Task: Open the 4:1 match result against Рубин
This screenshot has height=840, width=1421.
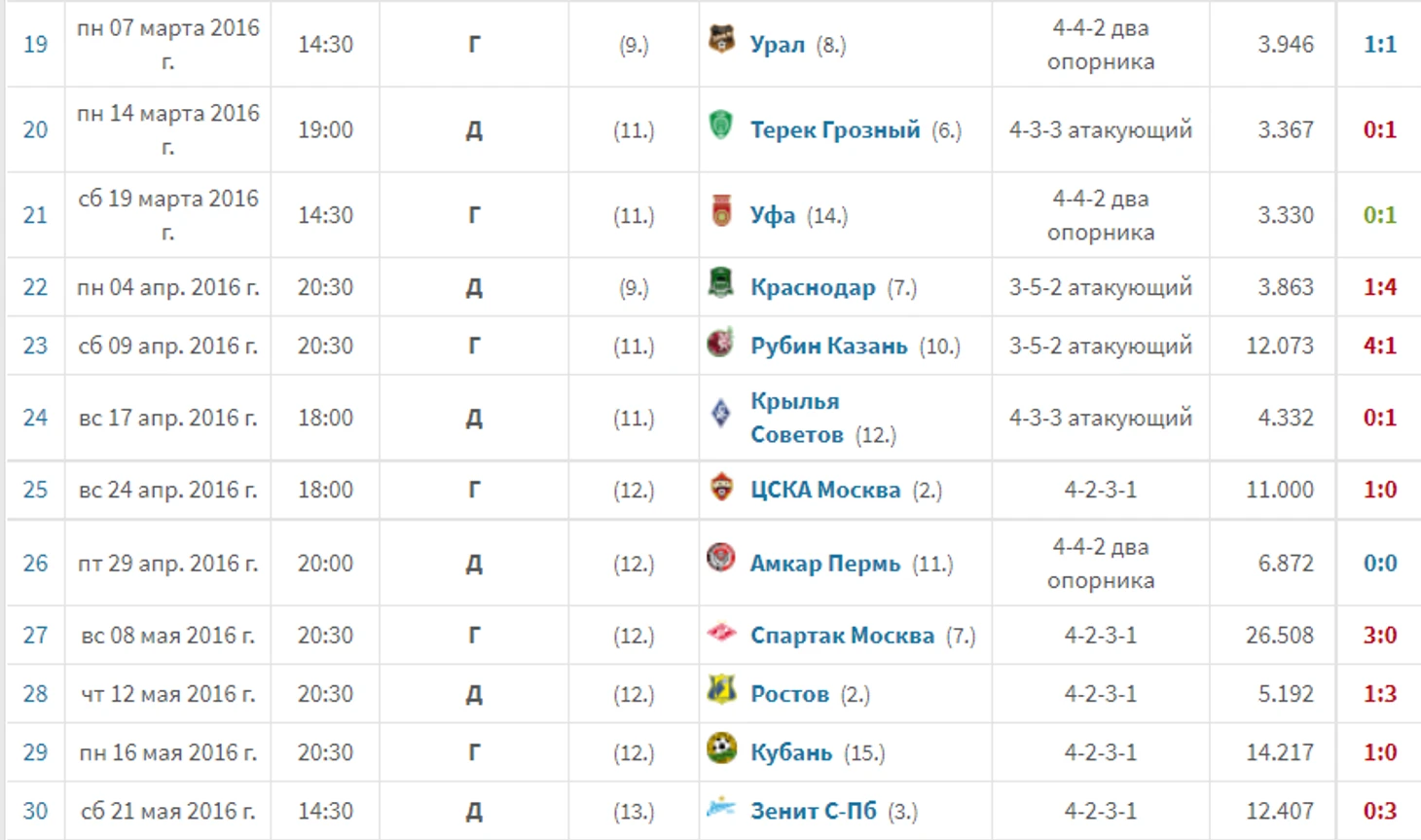Action: coord(1380,346)
